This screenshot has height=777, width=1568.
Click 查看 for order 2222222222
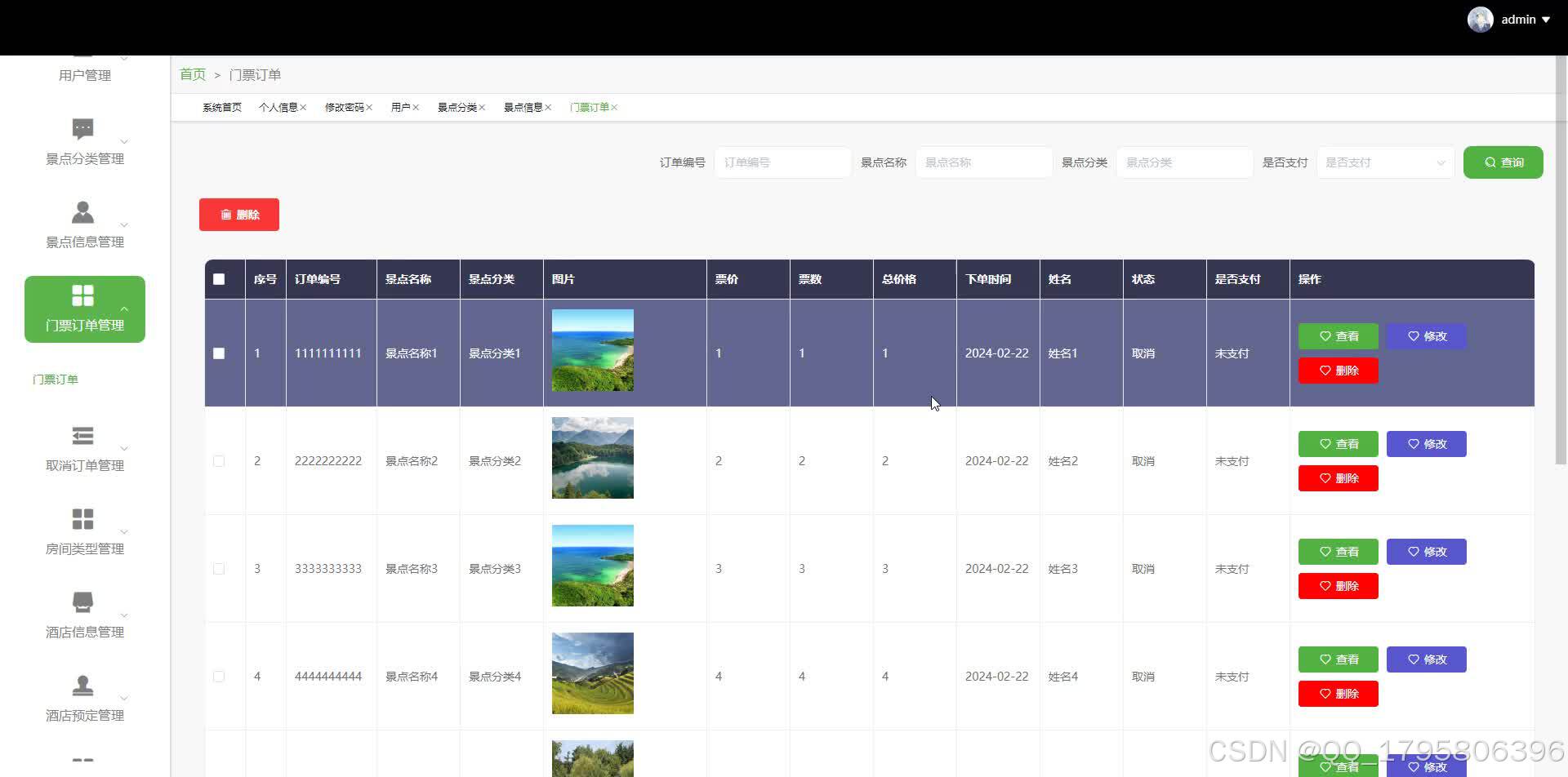click(x=1339, y=444)
